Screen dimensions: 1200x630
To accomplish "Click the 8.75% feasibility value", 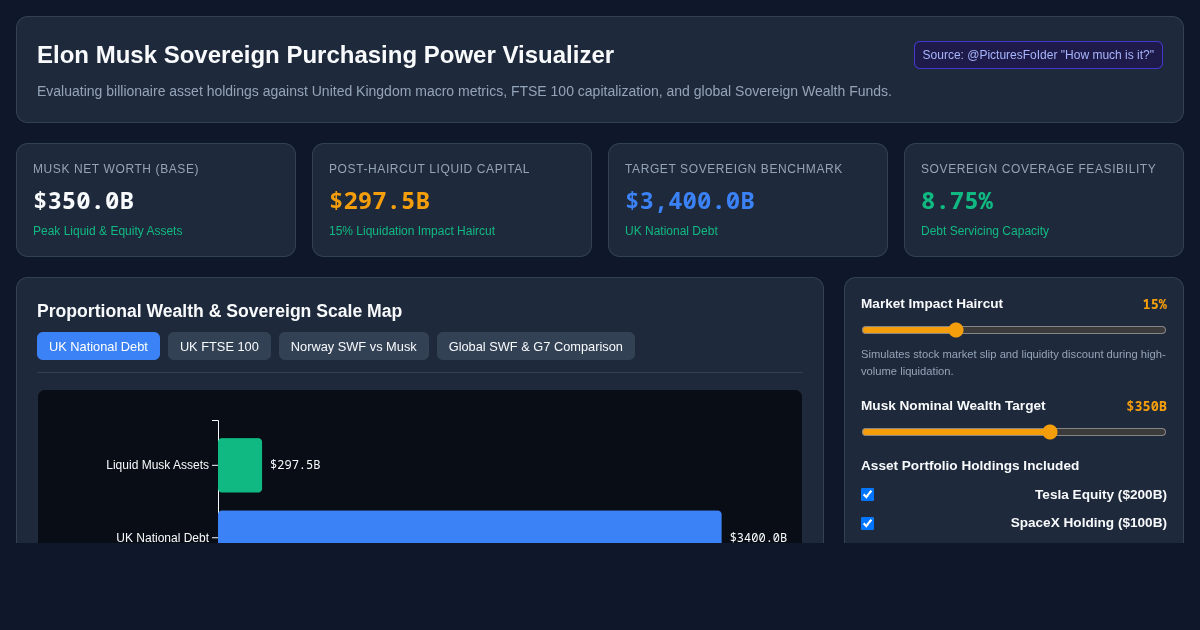I will [957, 201].
